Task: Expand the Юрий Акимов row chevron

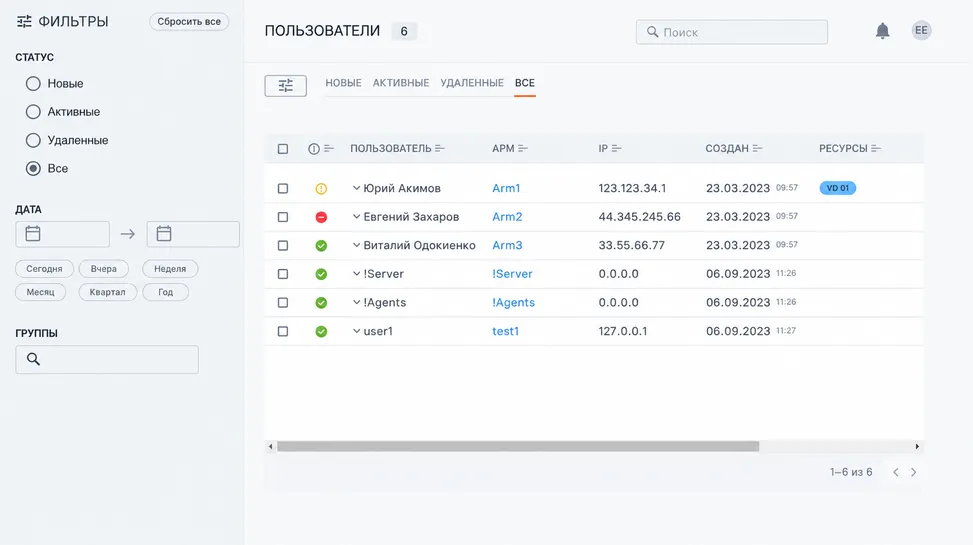Action: click(356, 187)
